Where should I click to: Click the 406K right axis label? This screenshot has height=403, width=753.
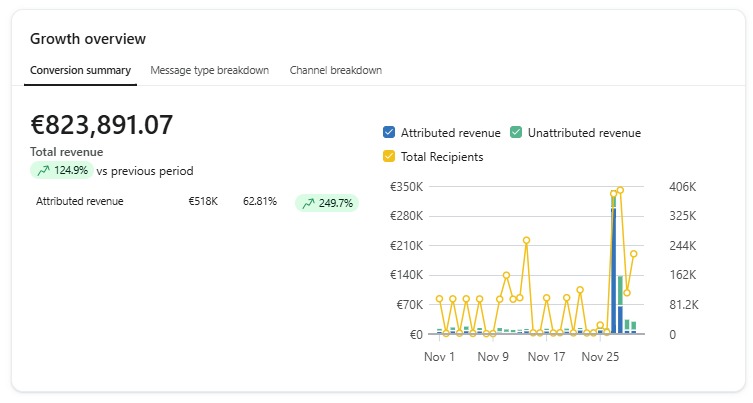[682, 186]
